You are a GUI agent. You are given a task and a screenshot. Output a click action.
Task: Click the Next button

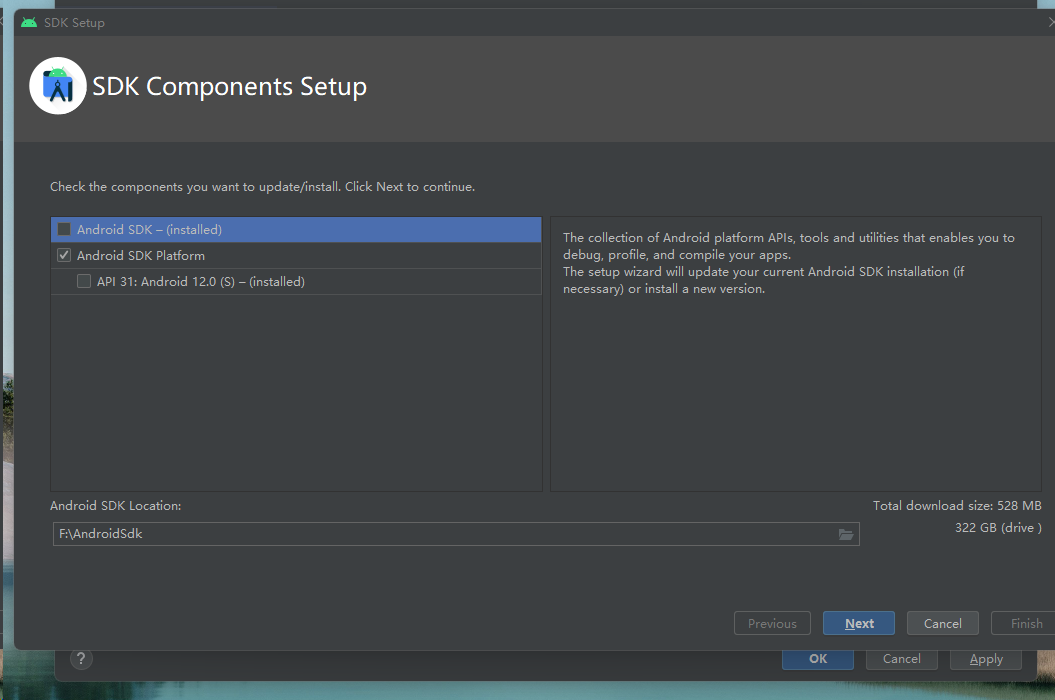[x=859, y=623]
